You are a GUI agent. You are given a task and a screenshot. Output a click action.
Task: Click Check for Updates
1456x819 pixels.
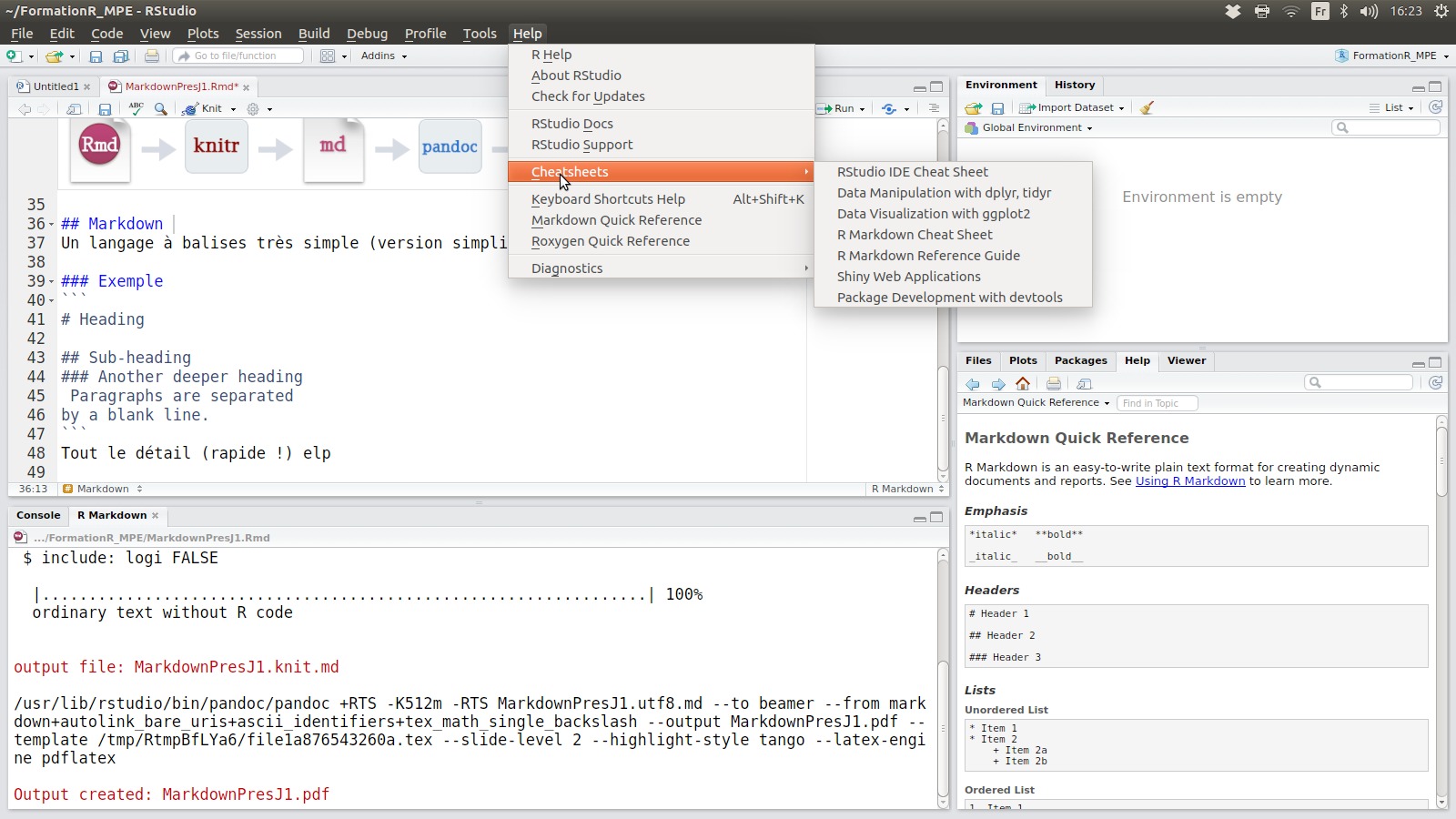tap(661, 96)
